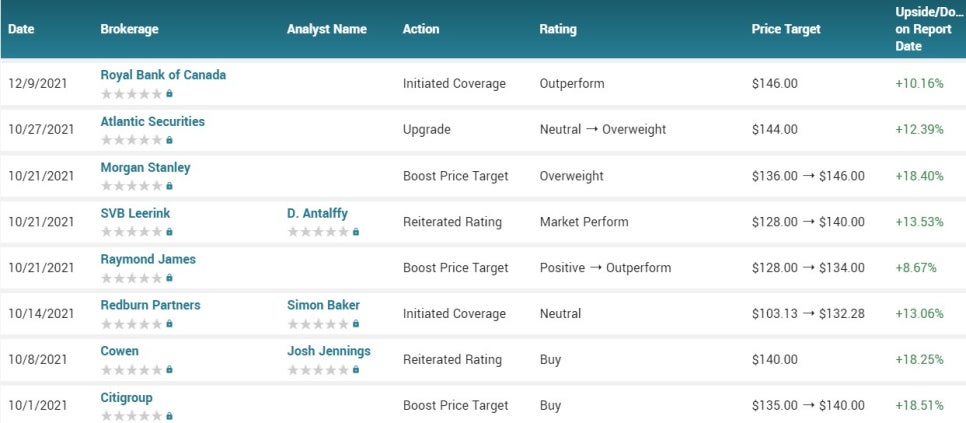Sort by Rating column header
966x423 pixels.
coord(558,29)
